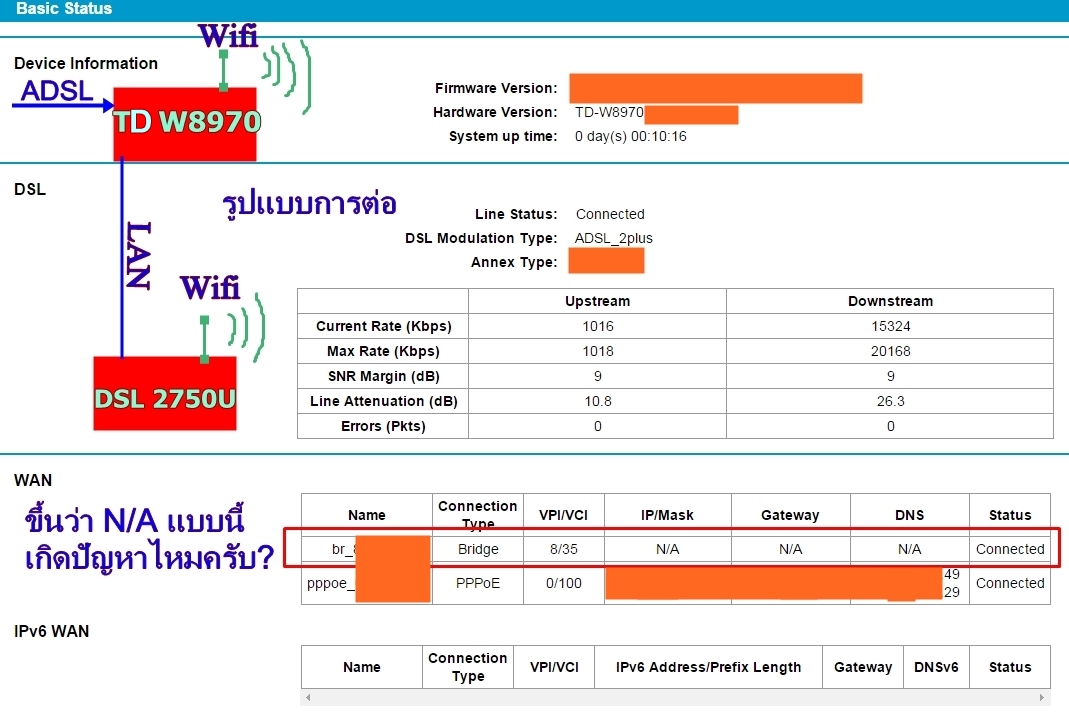Click the upstream errors value "0"

click(598, 426)
